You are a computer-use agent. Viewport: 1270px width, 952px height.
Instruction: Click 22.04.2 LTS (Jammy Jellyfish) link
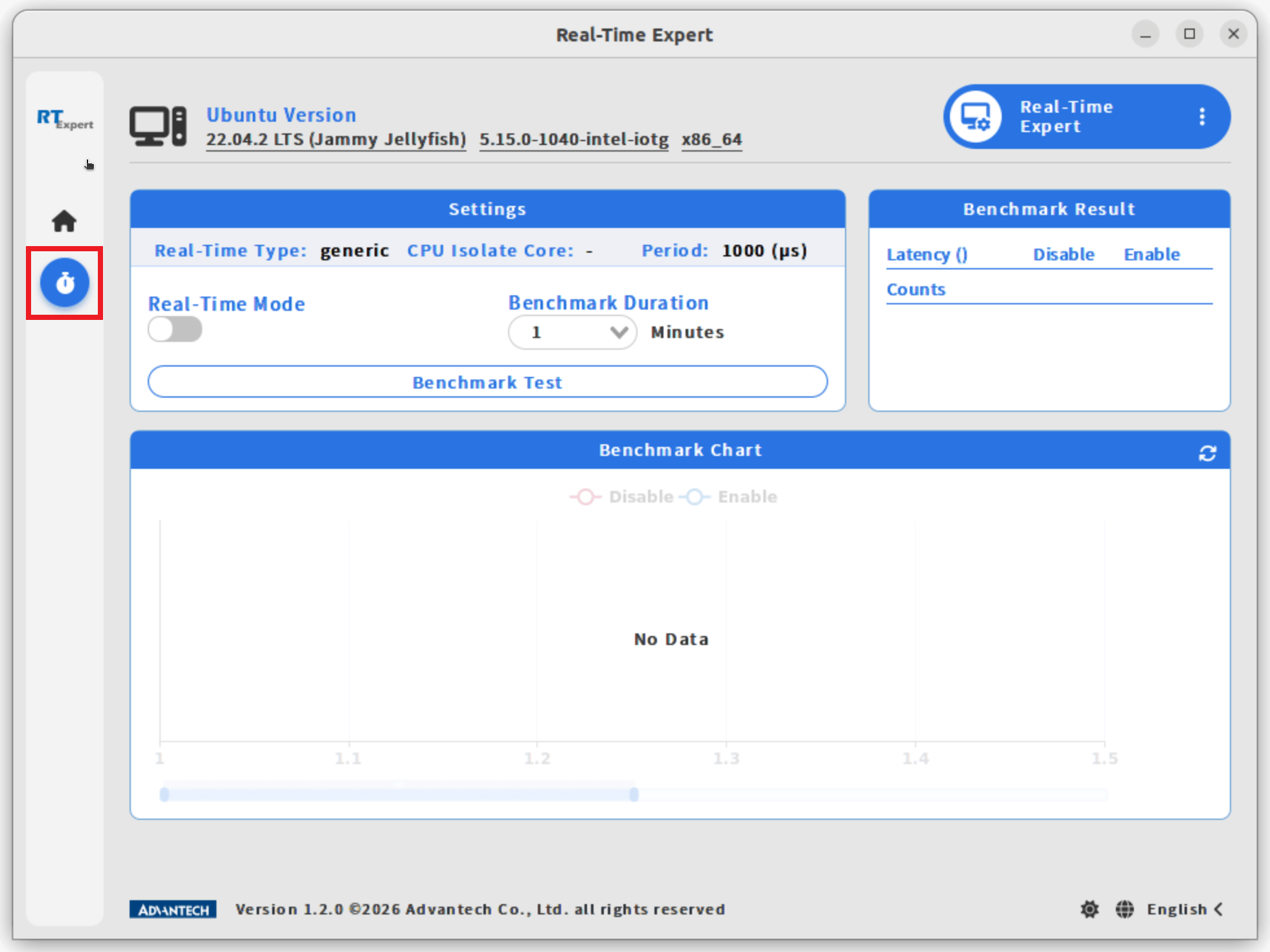[x=336, y=139]
